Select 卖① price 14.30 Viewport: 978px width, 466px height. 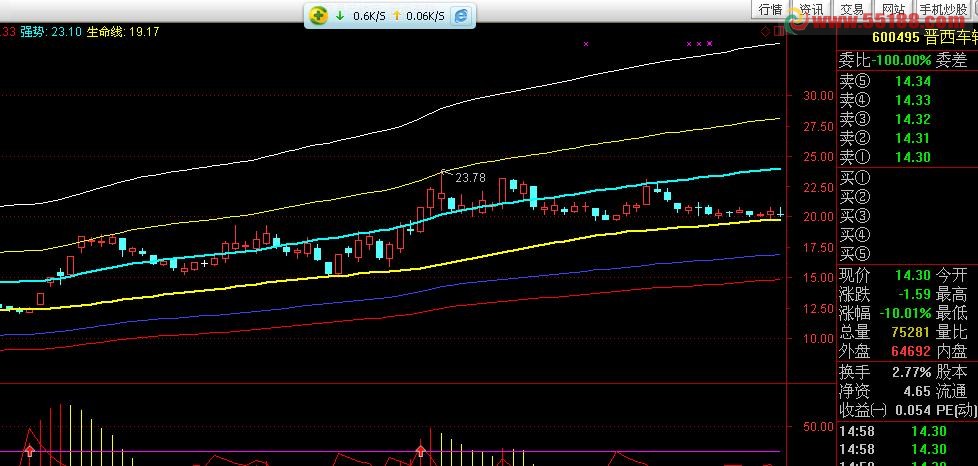coord(913,157)
